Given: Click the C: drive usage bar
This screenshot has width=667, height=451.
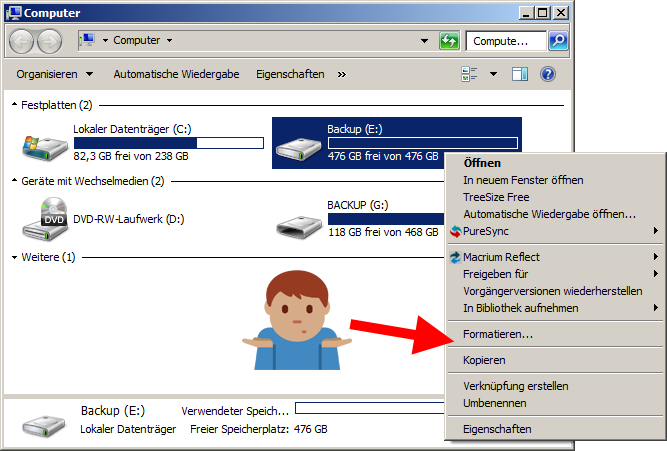Looking at the screenshot, I should [168, 143].
